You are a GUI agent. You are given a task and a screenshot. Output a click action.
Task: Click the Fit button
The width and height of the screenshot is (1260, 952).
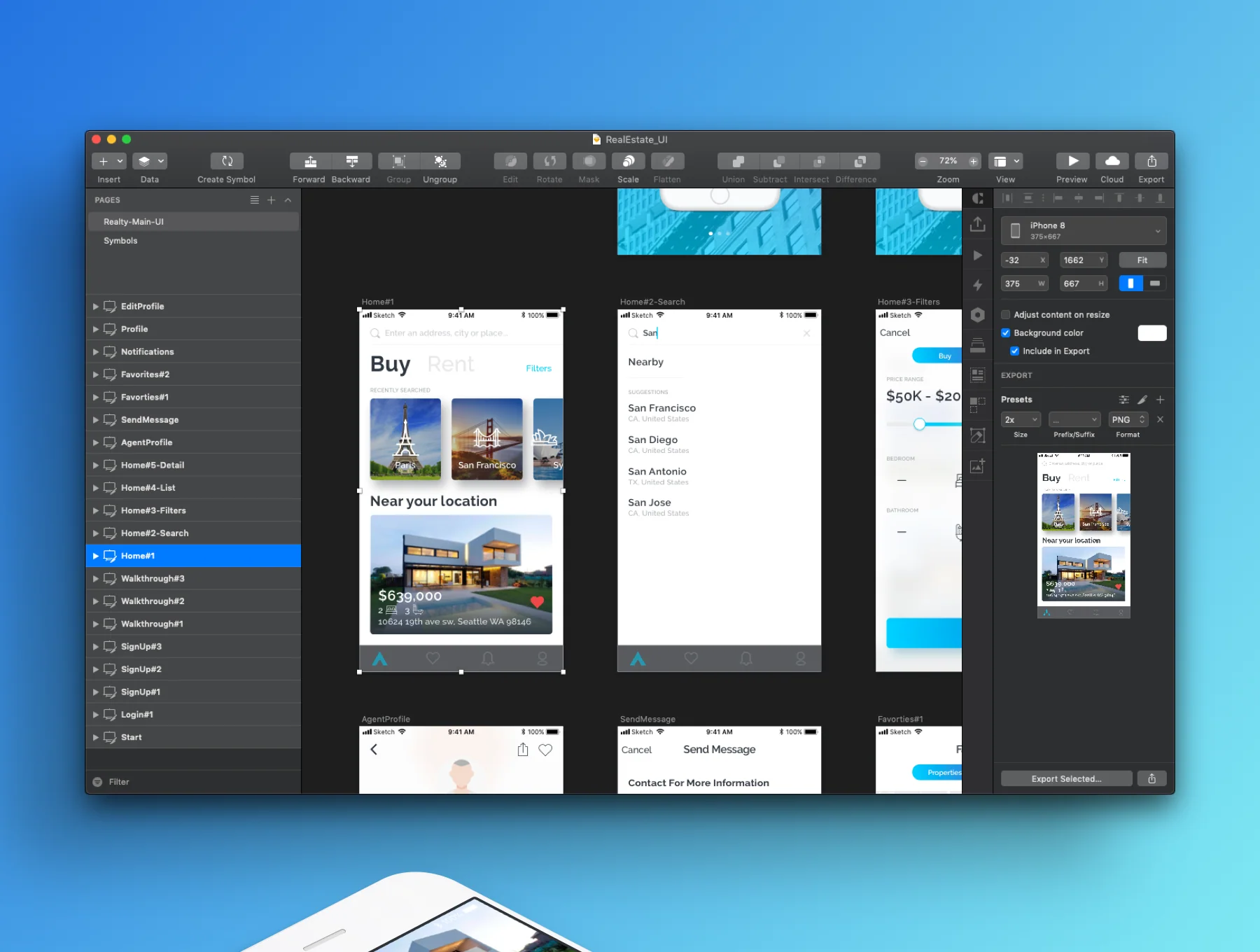click(1142, 260)
